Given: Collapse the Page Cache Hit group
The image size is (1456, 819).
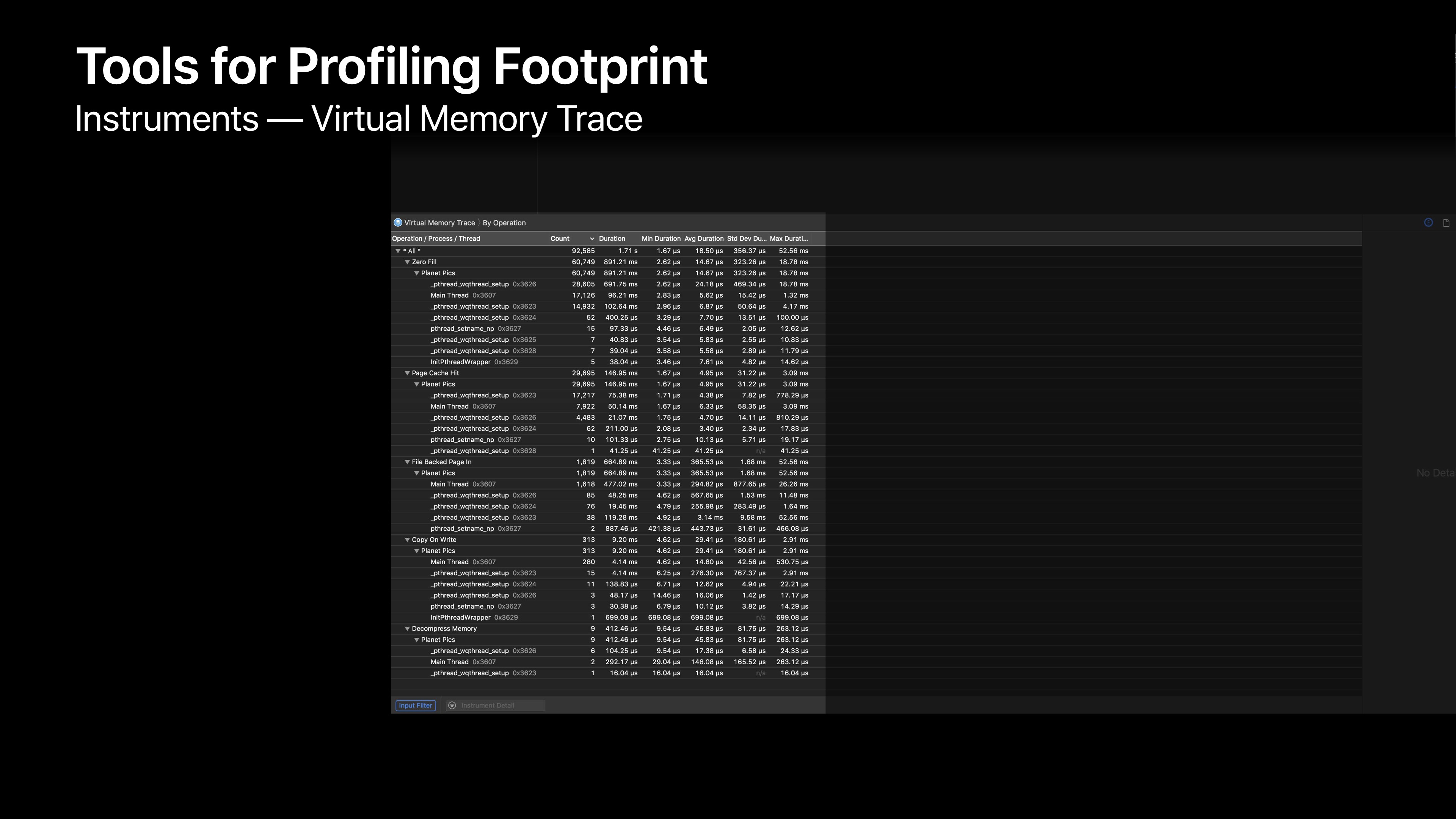Looking at the screenshot, I should coord(407,373).
